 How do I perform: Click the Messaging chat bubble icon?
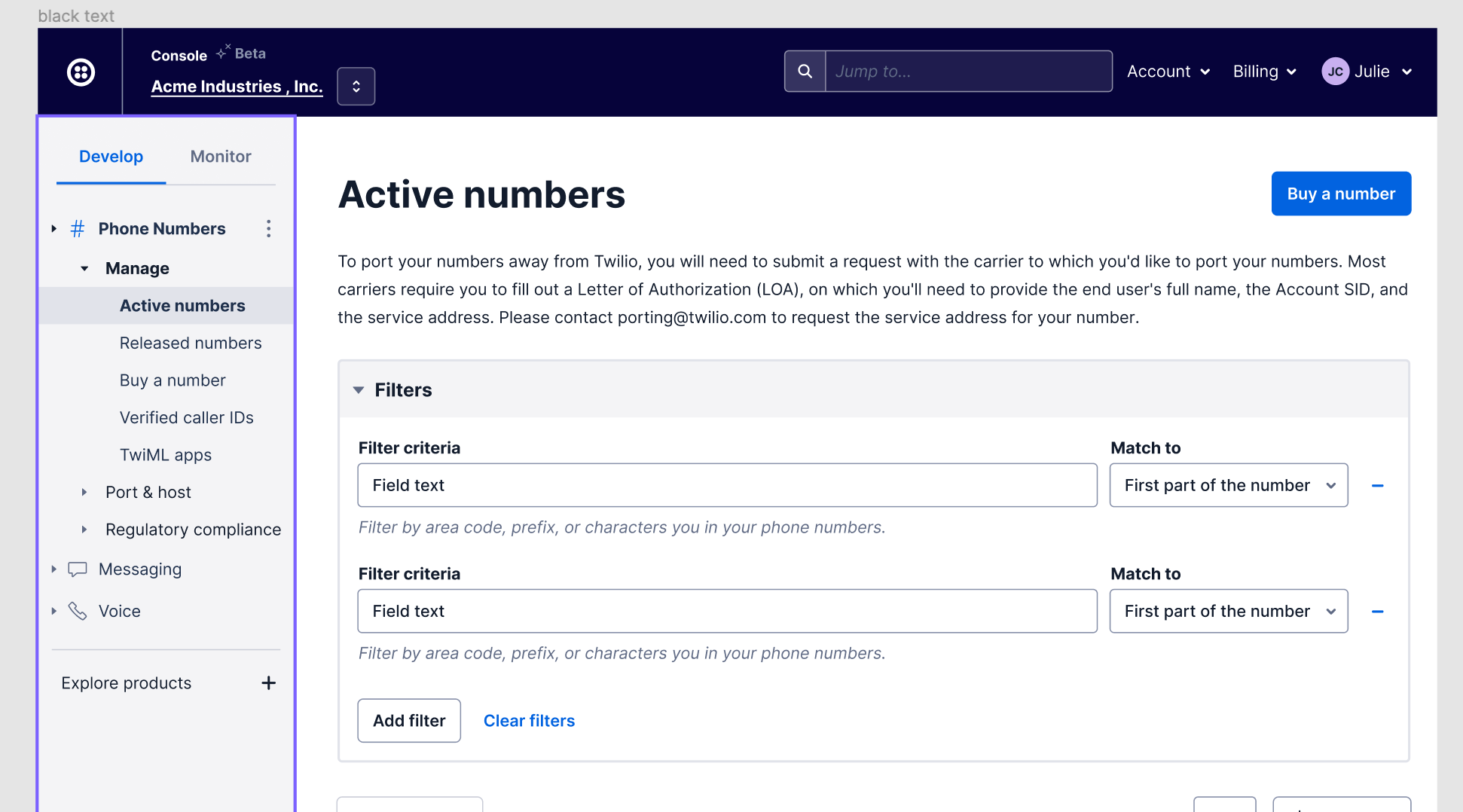[78, 569]
